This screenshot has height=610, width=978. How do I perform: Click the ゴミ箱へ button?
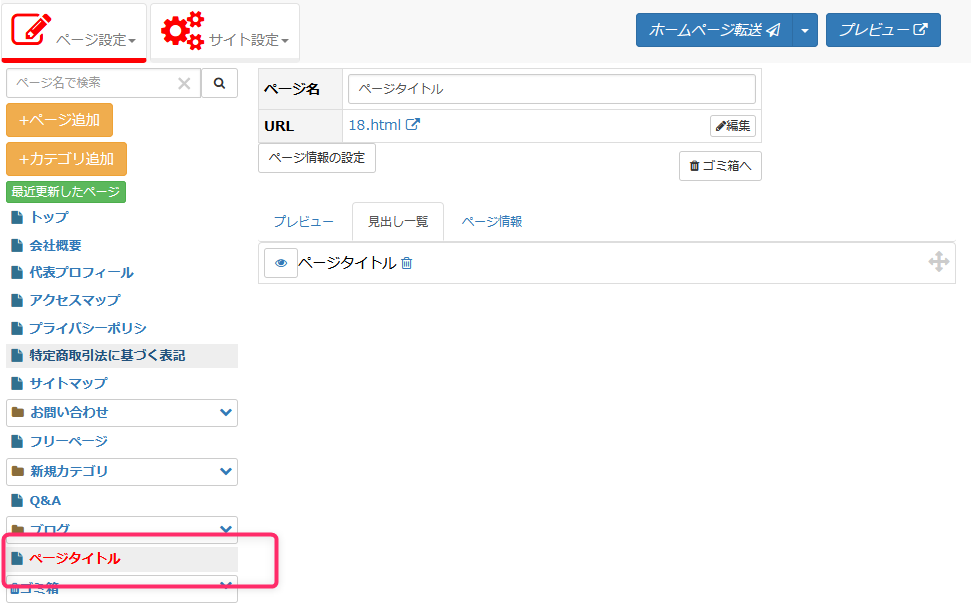pos(719,166)
